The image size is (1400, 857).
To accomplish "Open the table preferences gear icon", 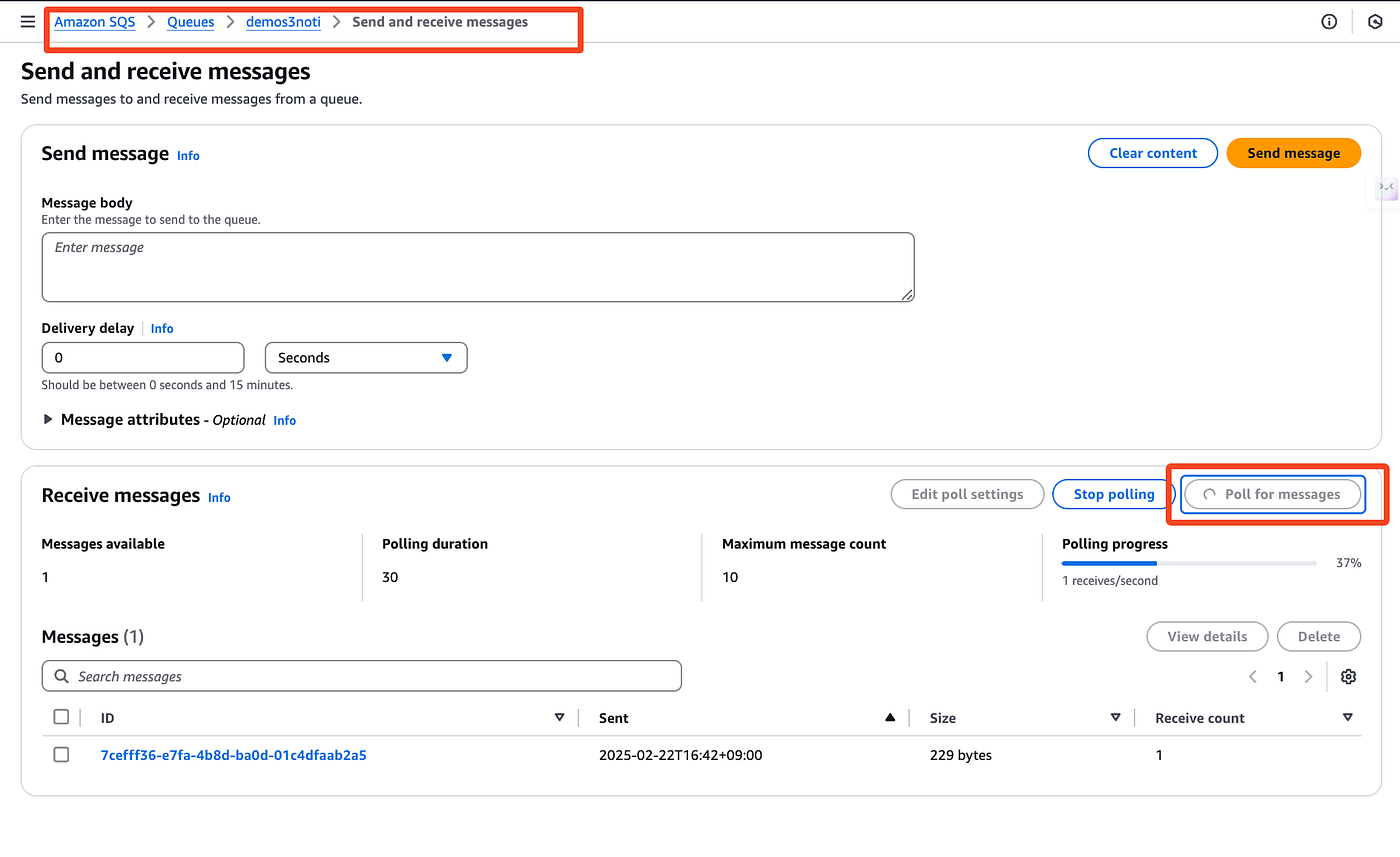I will click(x=1348, y=677).
